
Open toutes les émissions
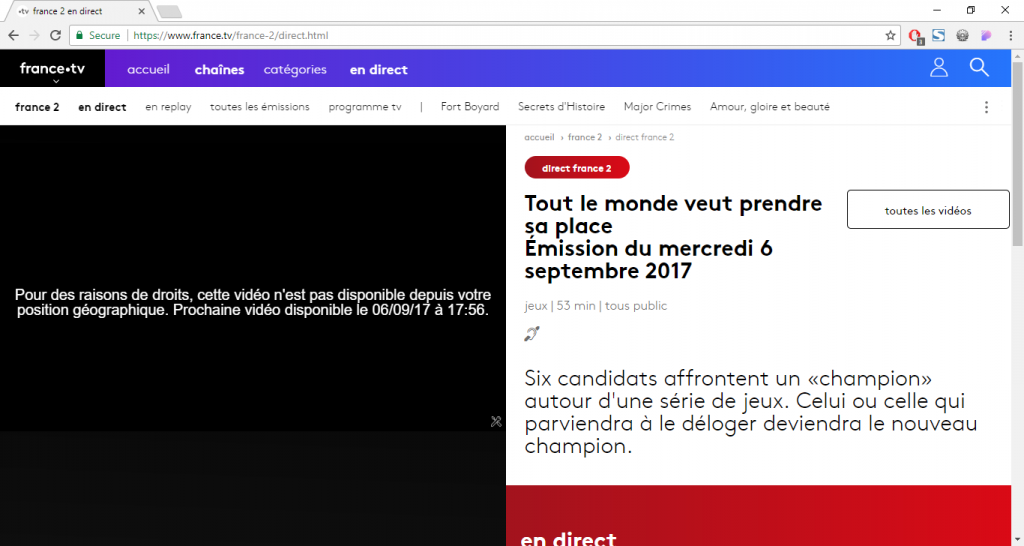tap(260, 106)
